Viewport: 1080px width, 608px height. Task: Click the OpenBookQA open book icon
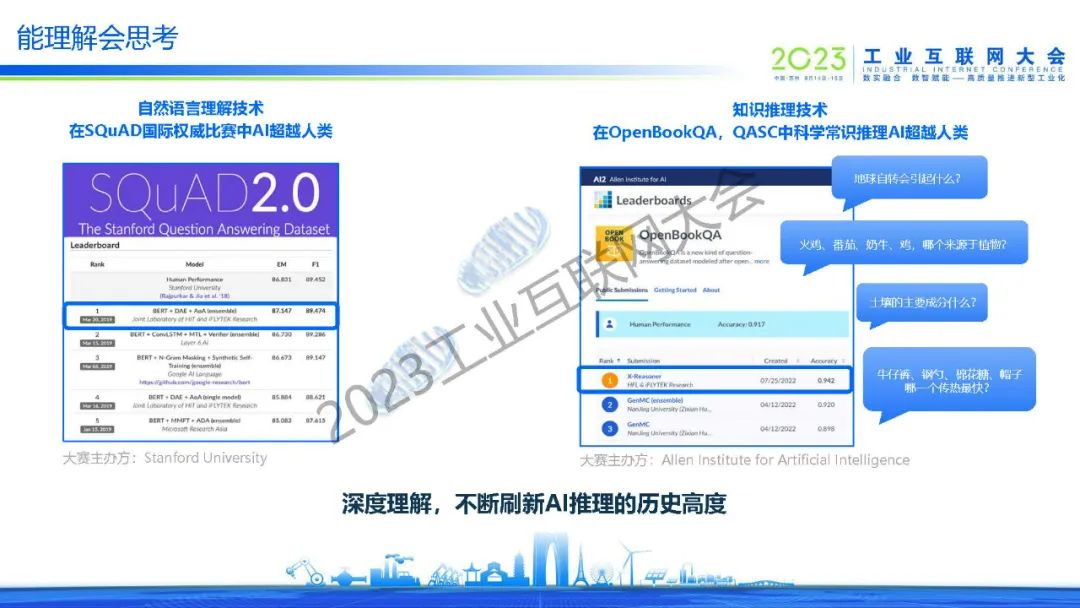coord(614,244)
